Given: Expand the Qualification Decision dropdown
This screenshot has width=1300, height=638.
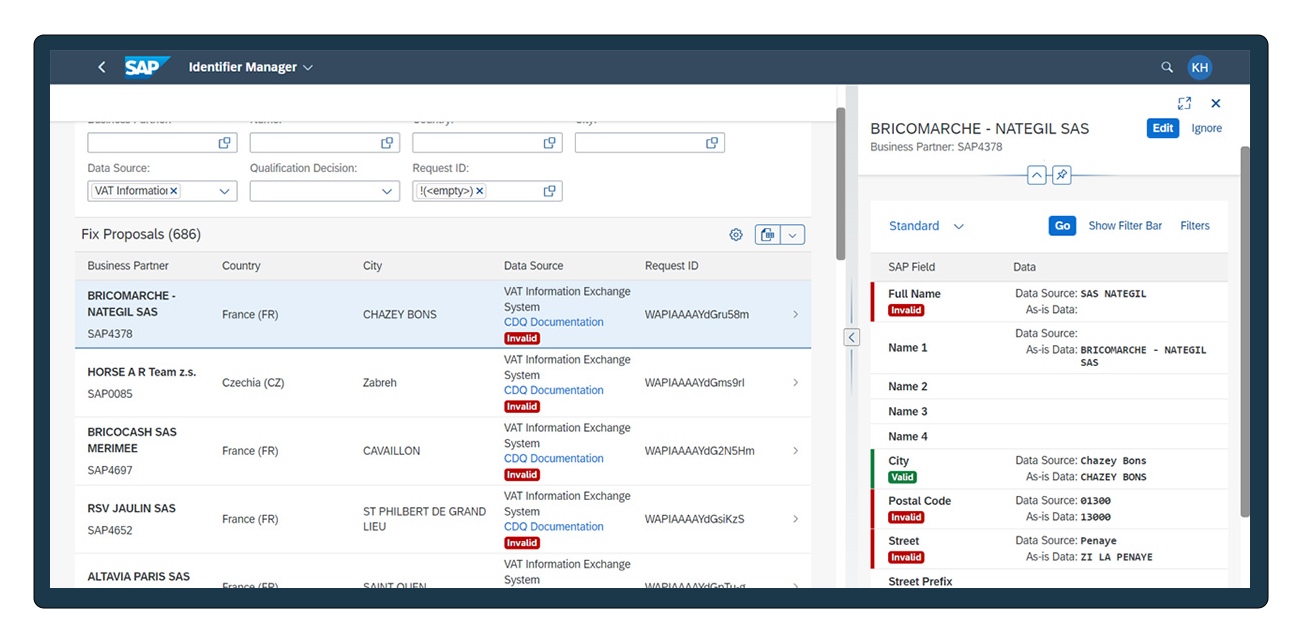Looking at the screenshot, I should pos(388,191).
